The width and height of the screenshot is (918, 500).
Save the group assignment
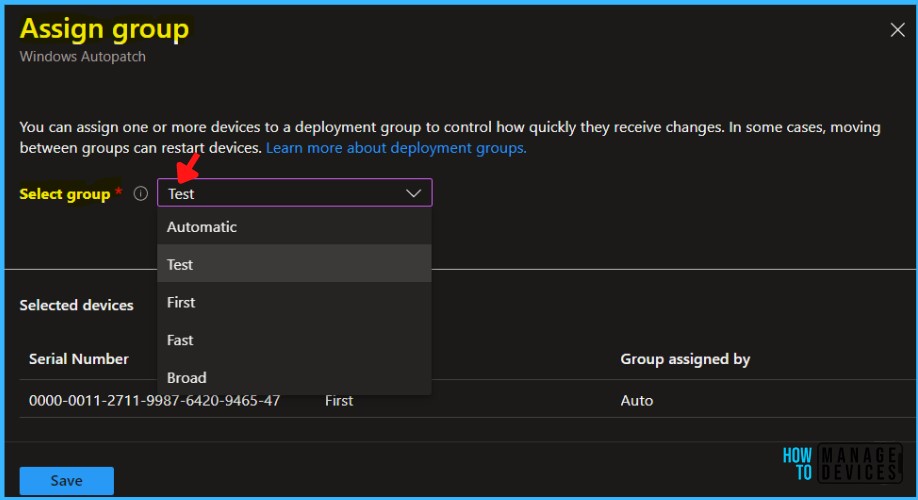(x=67, y=481)
